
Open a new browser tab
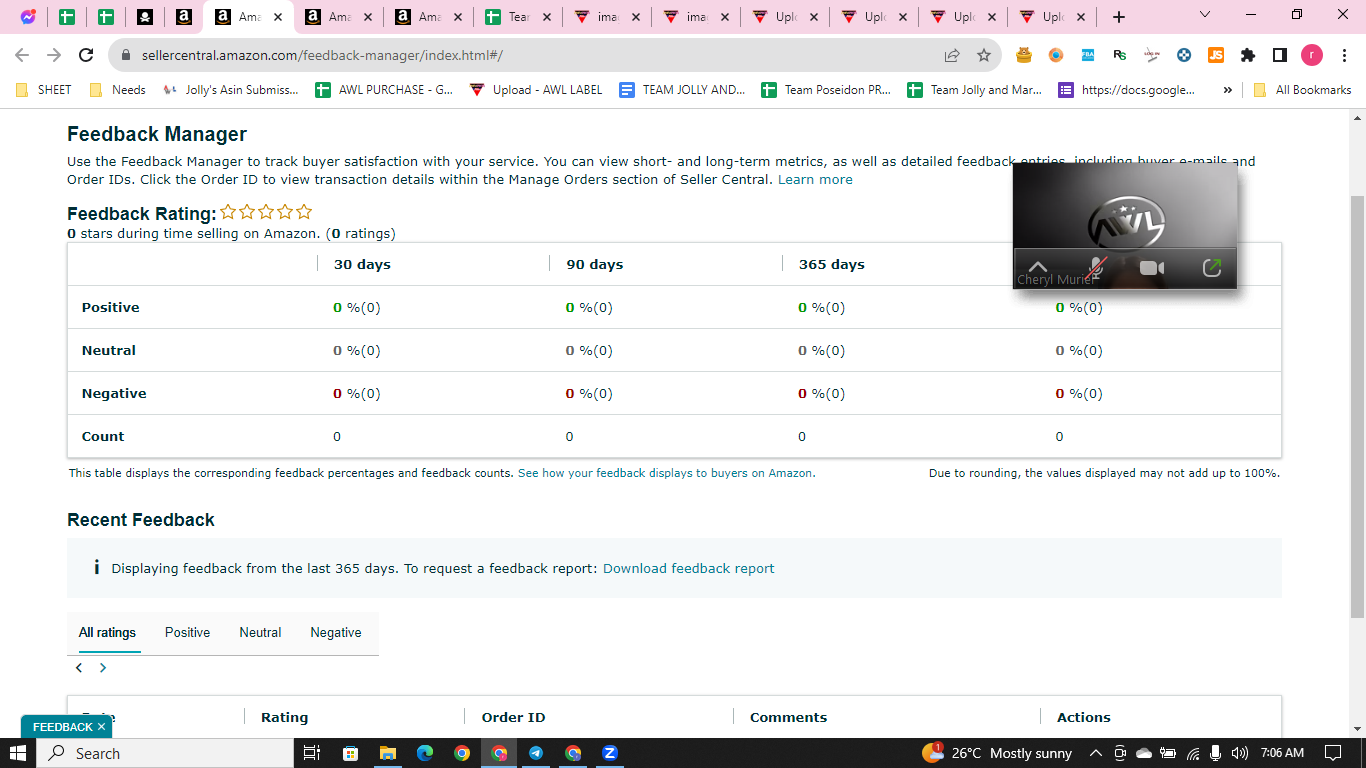pyautogui.click(x=1119, y=17)
